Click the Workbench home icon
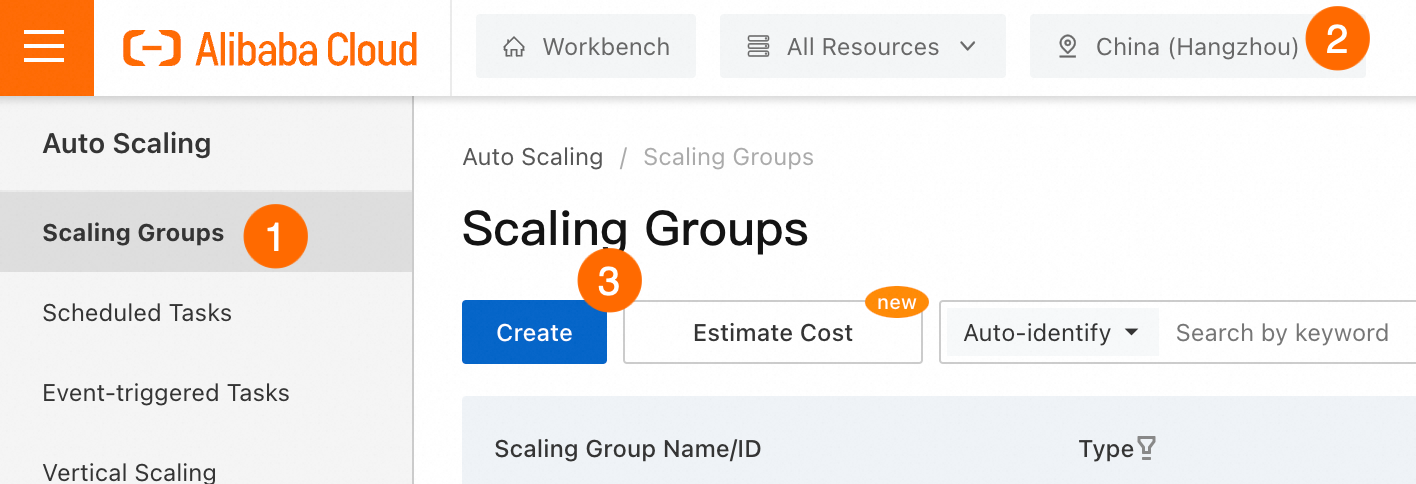 pyautogui.click(x=514, y=47)
